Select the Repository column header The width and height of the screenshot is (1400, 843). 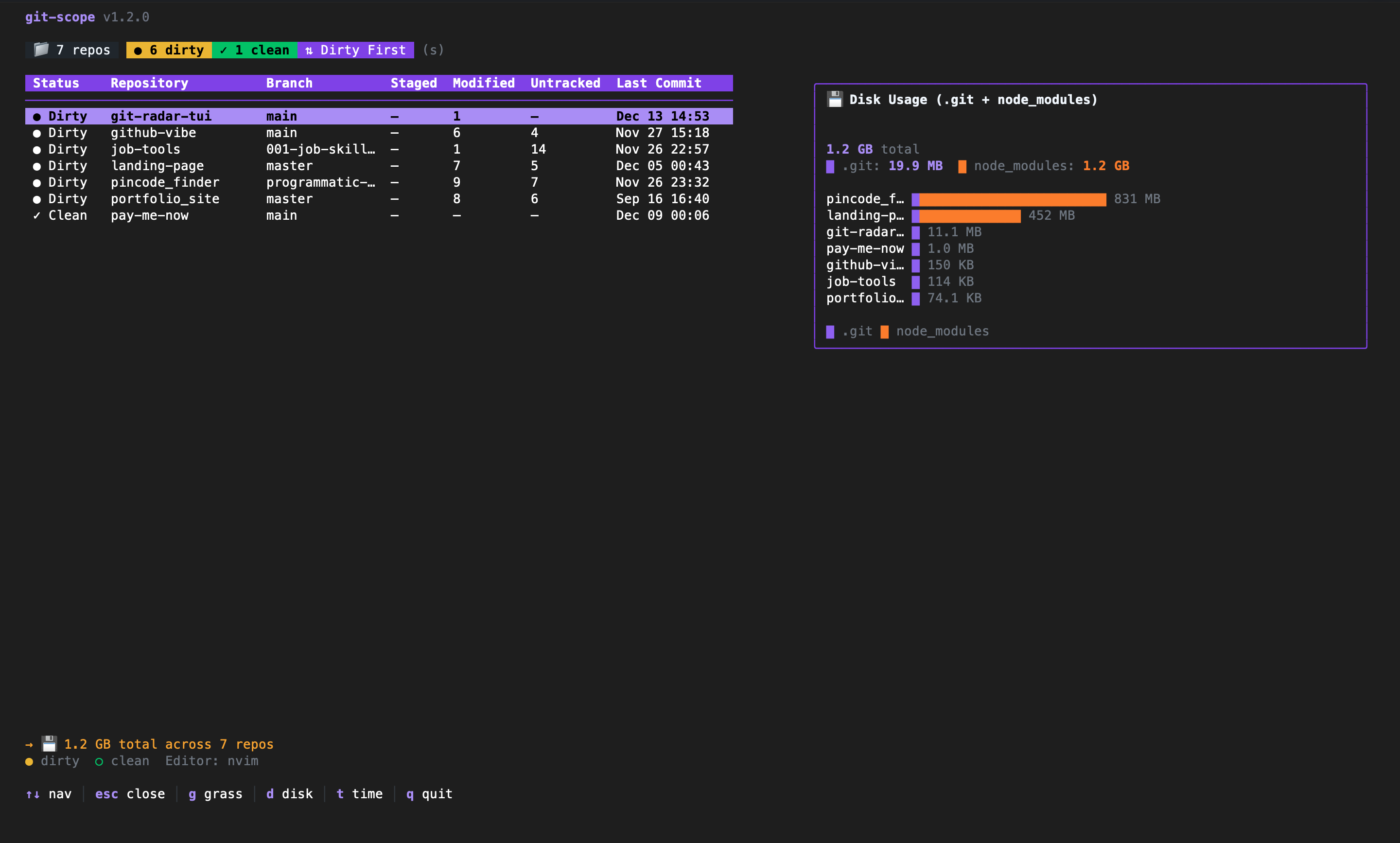[x=149, y=83]
